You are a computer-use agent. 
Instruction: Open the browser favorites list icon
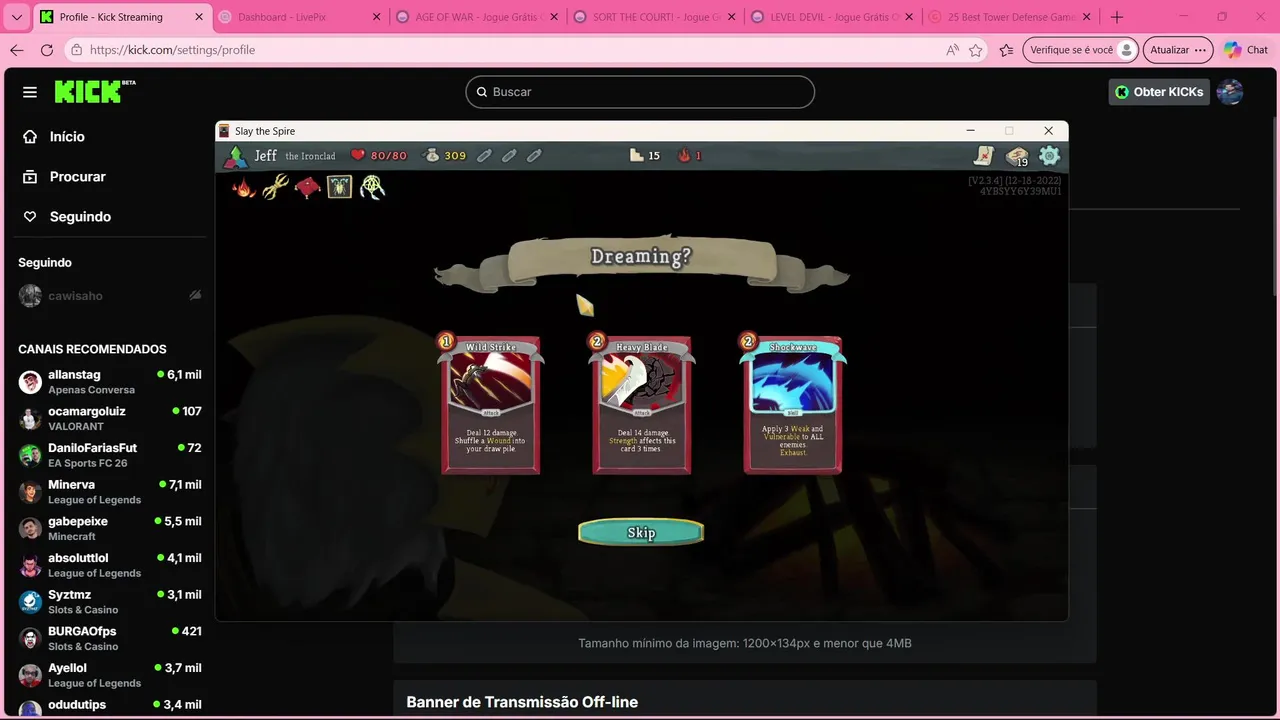point(1006,50)
